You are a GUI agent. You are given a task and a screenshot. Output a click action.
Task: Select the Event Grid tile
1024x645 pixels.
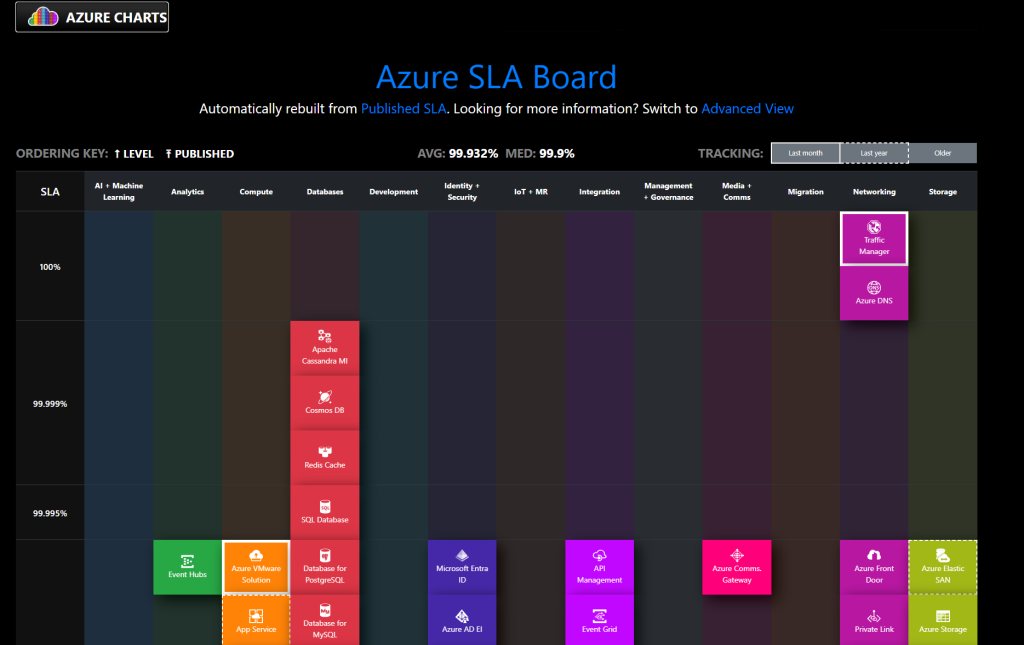coord(600,620)
